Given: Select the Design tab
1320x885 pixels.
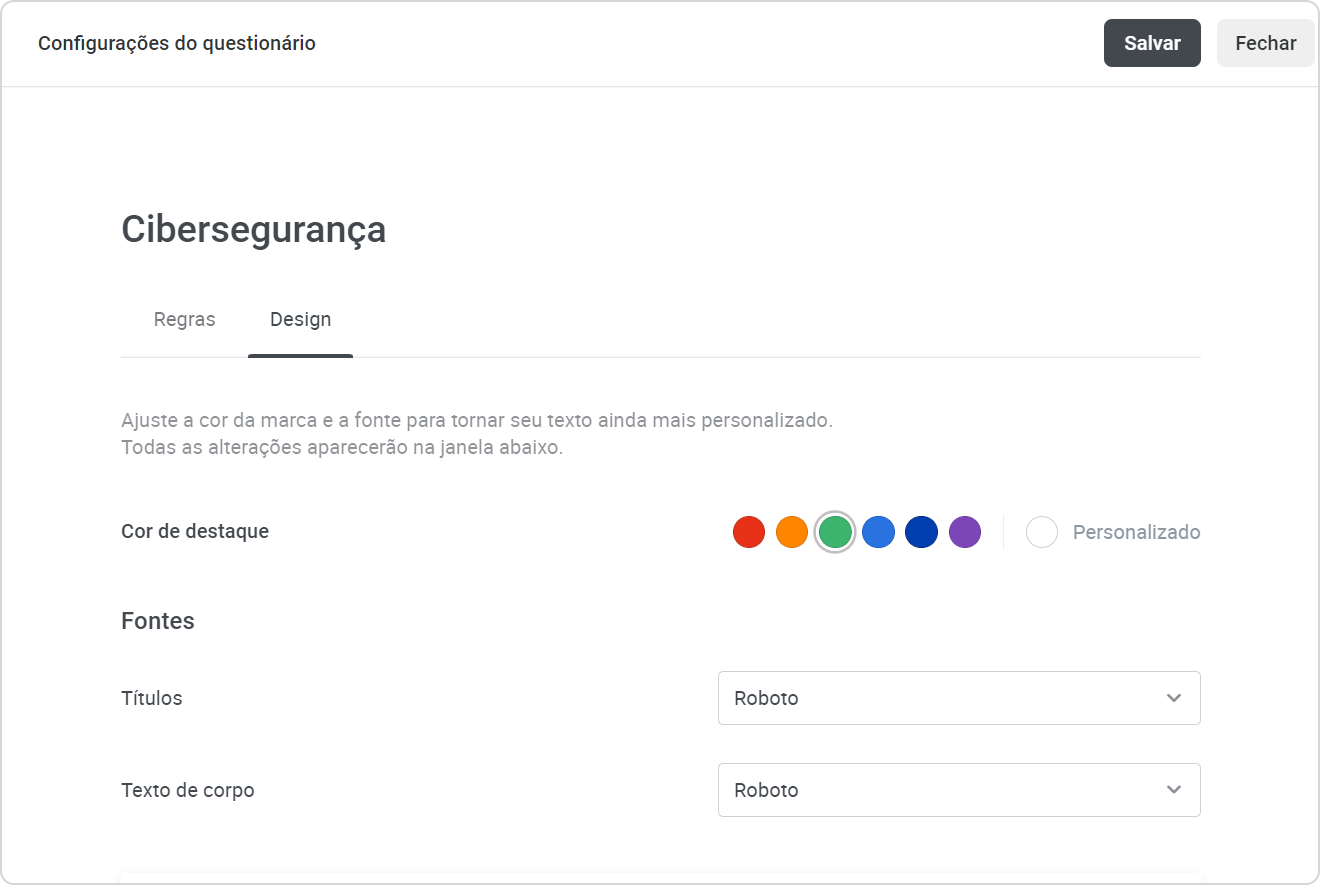Looking at the screenshot, I should coord(300,320).
